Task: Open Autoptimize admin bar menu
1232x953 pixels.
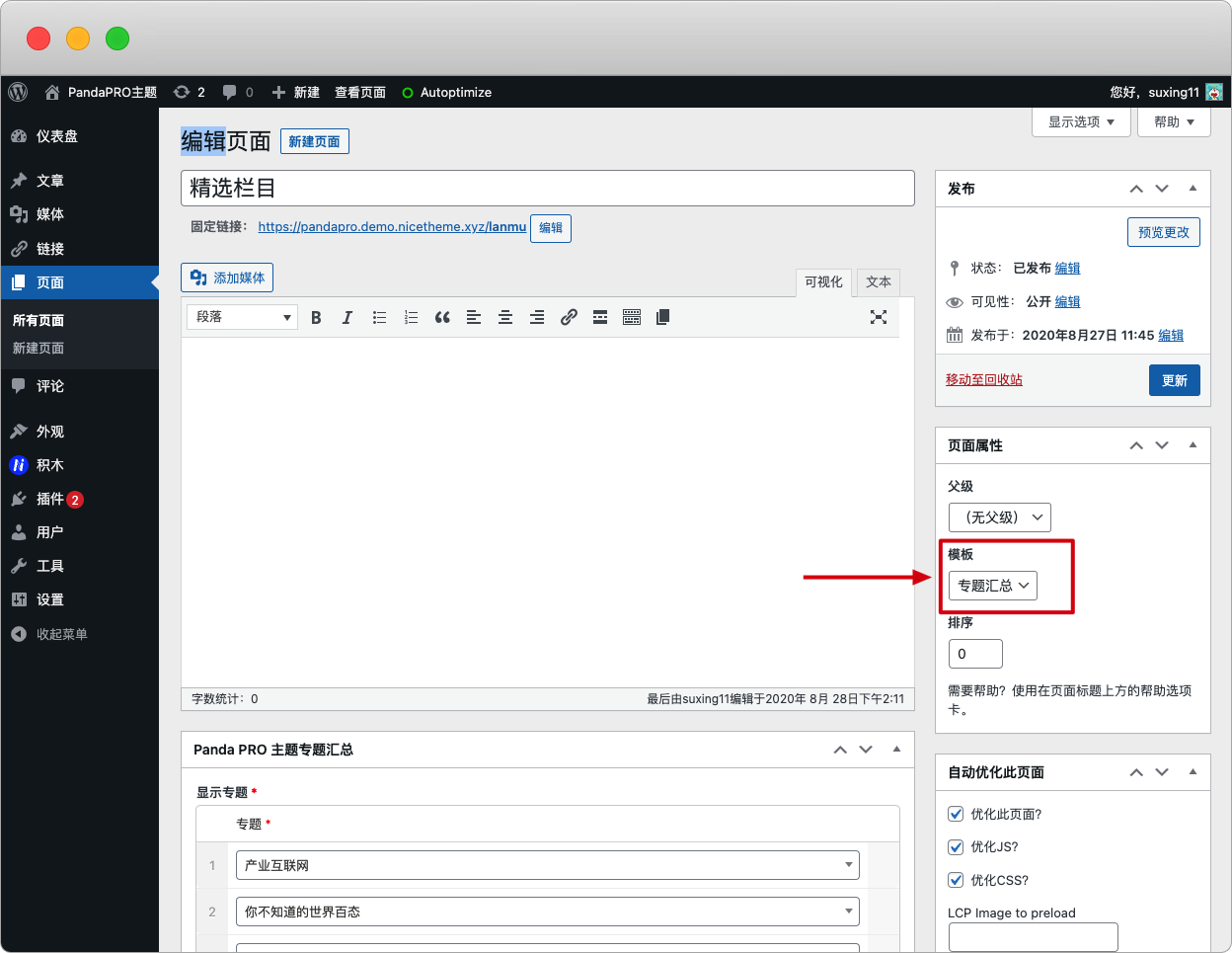Action: click(446, 92)
